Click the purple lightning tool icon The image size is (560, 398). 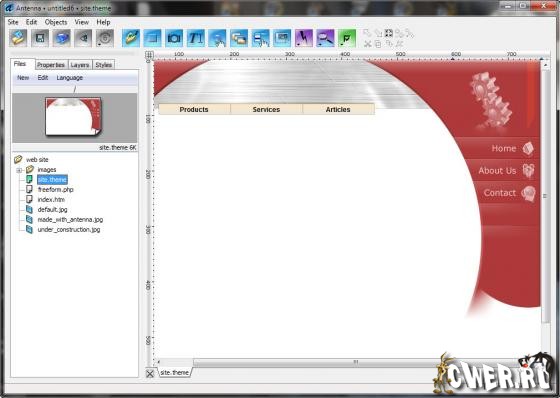coord(304,38)
